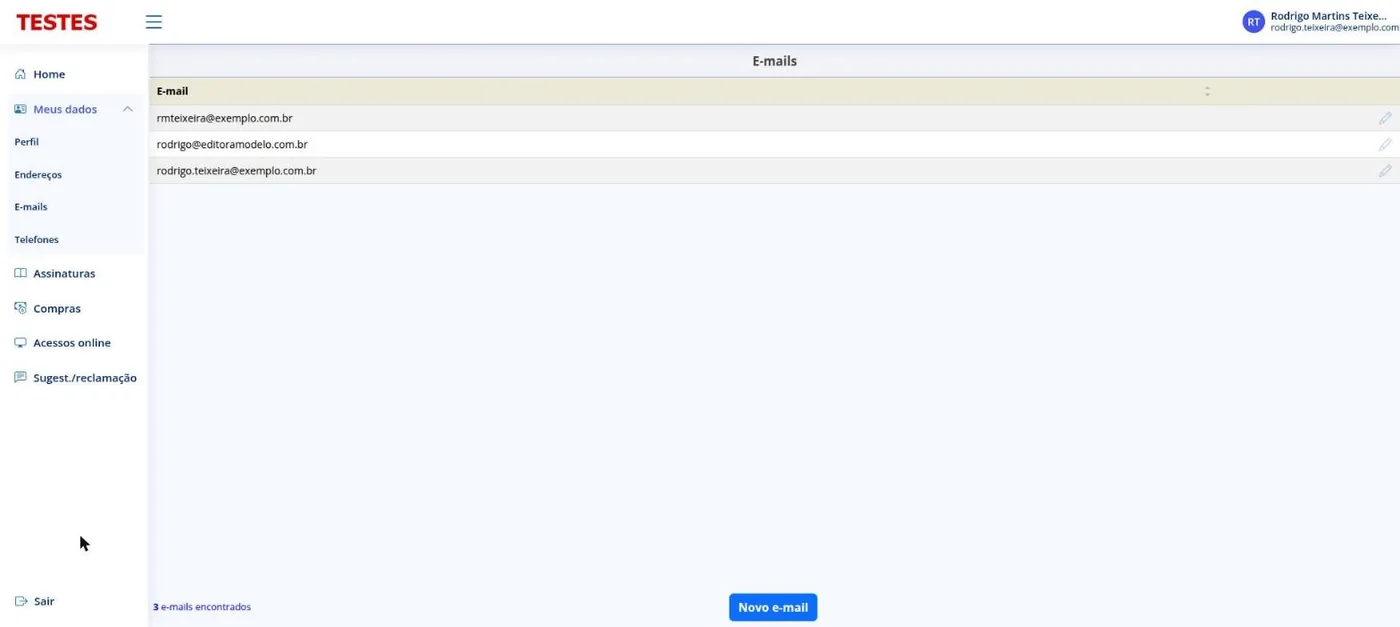The image size is (1400, 627).
Task: Click the Home house icon
Action: coord(20,74)
